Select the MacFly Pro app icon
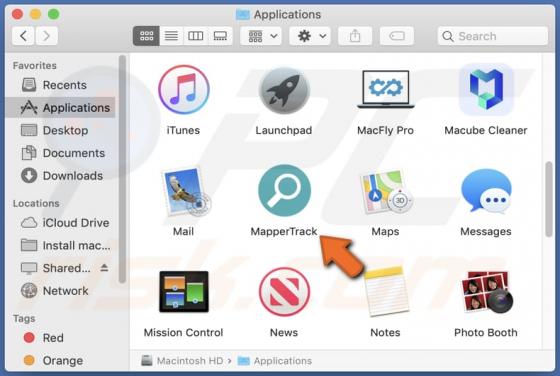 click(385, 89)
